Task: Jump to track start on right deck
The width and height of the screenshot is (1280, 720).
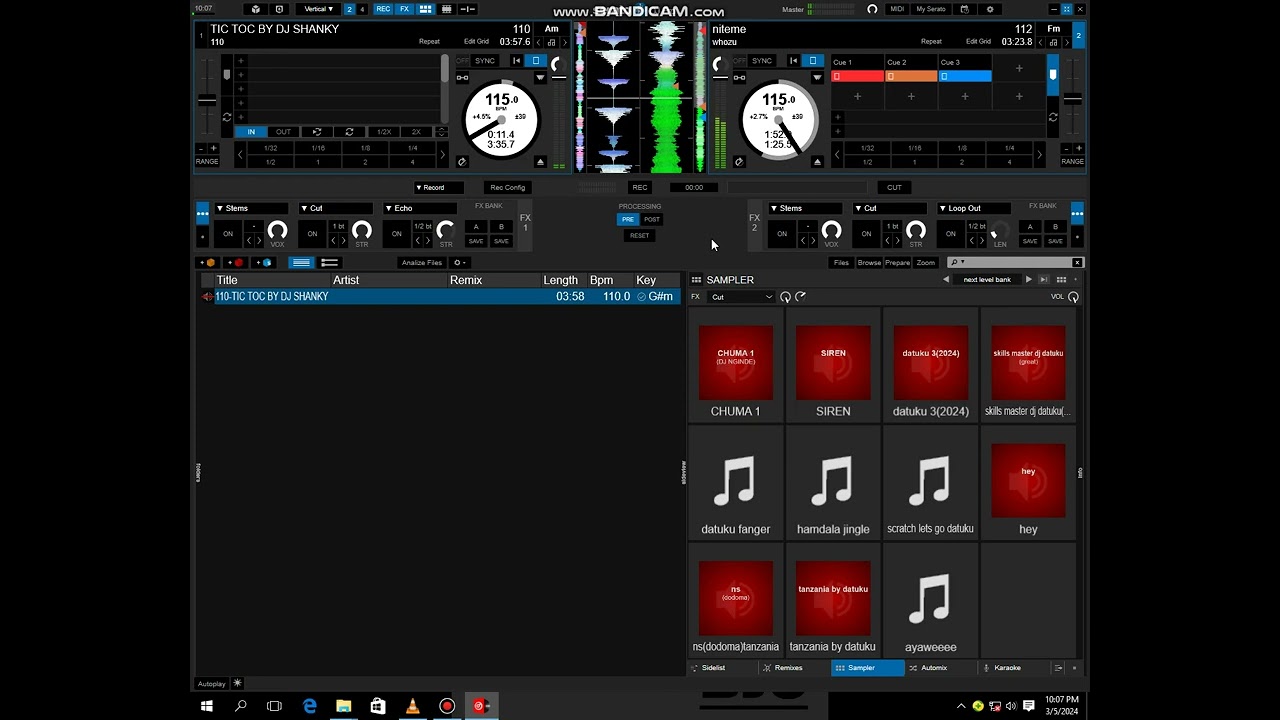Action: (794, 61)
